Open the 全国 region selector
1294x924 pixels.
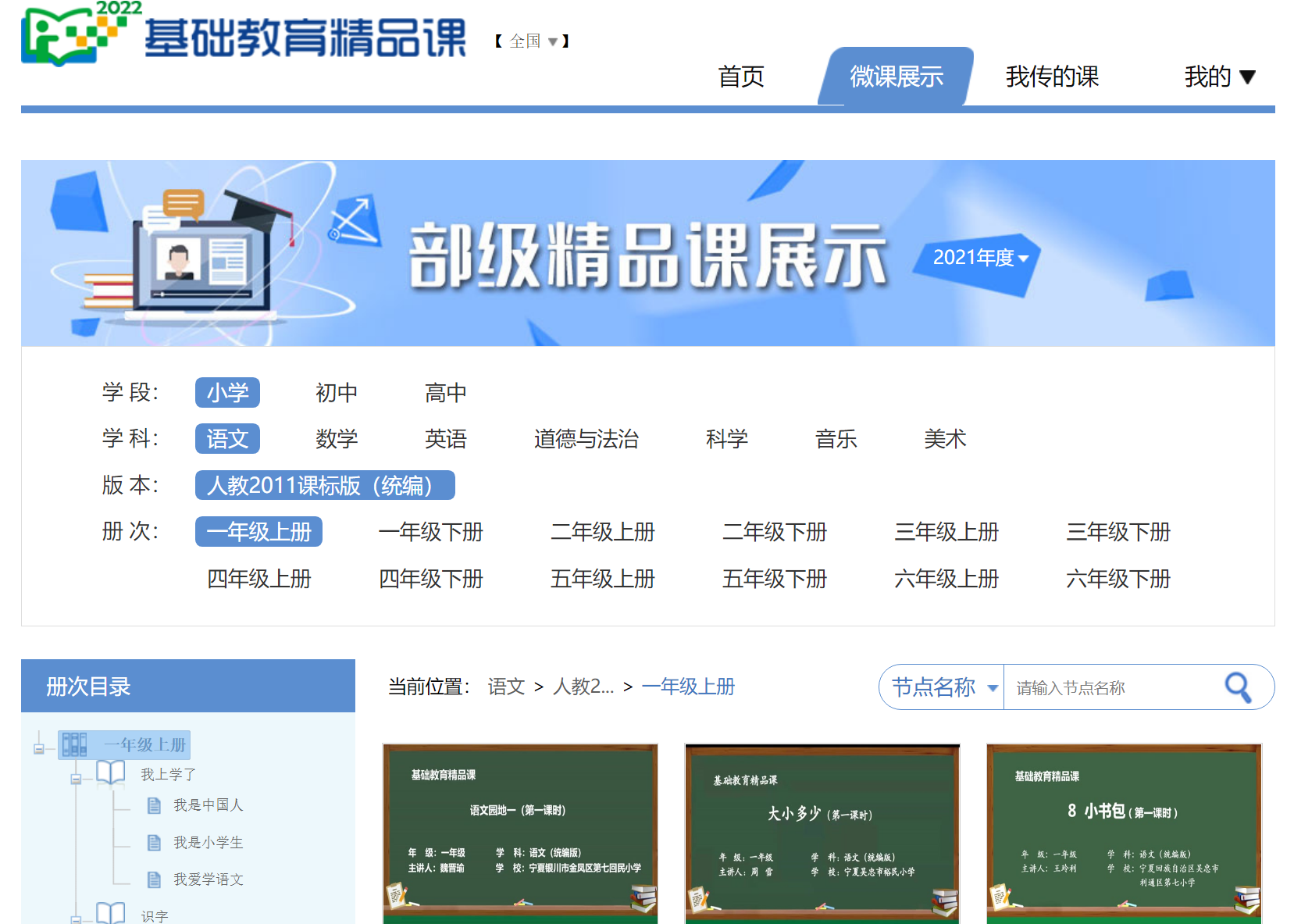[x=533, y=41]
